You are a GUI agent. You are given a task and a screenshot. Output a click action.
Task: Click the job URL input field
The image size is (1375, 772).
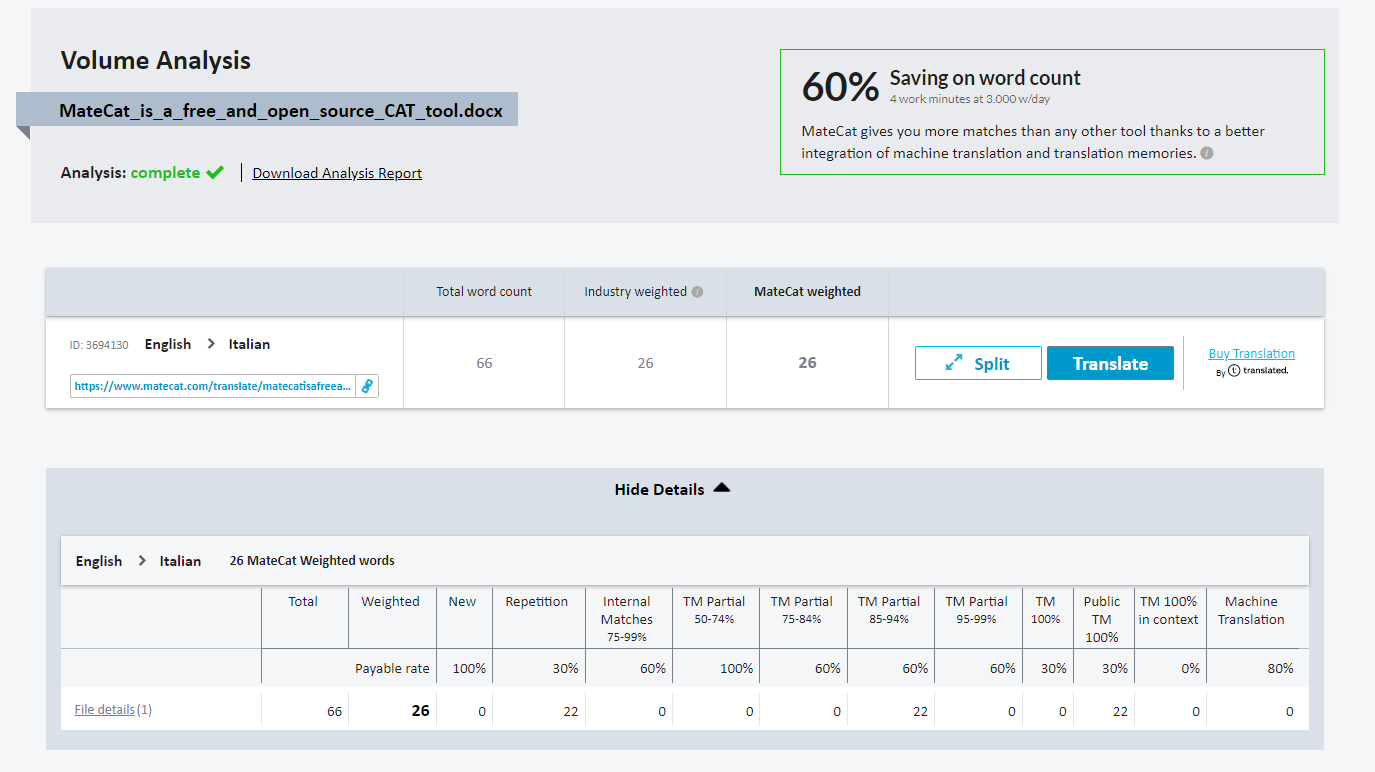pos(213,386)
